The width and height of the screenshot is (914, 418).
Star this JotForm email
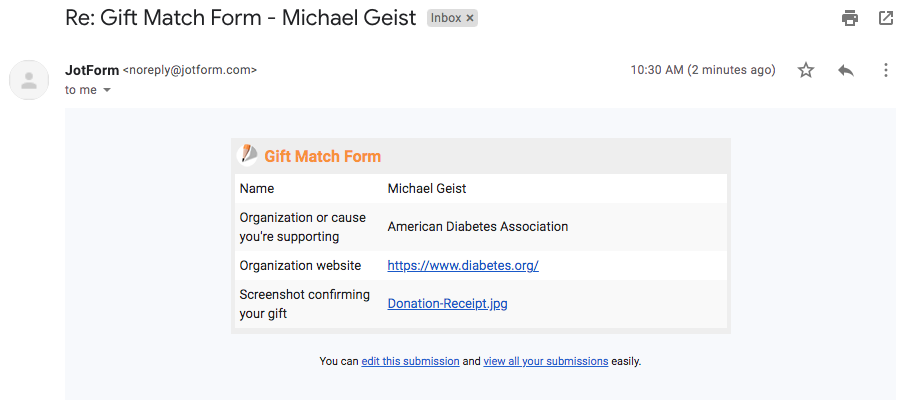click(806, 70)
